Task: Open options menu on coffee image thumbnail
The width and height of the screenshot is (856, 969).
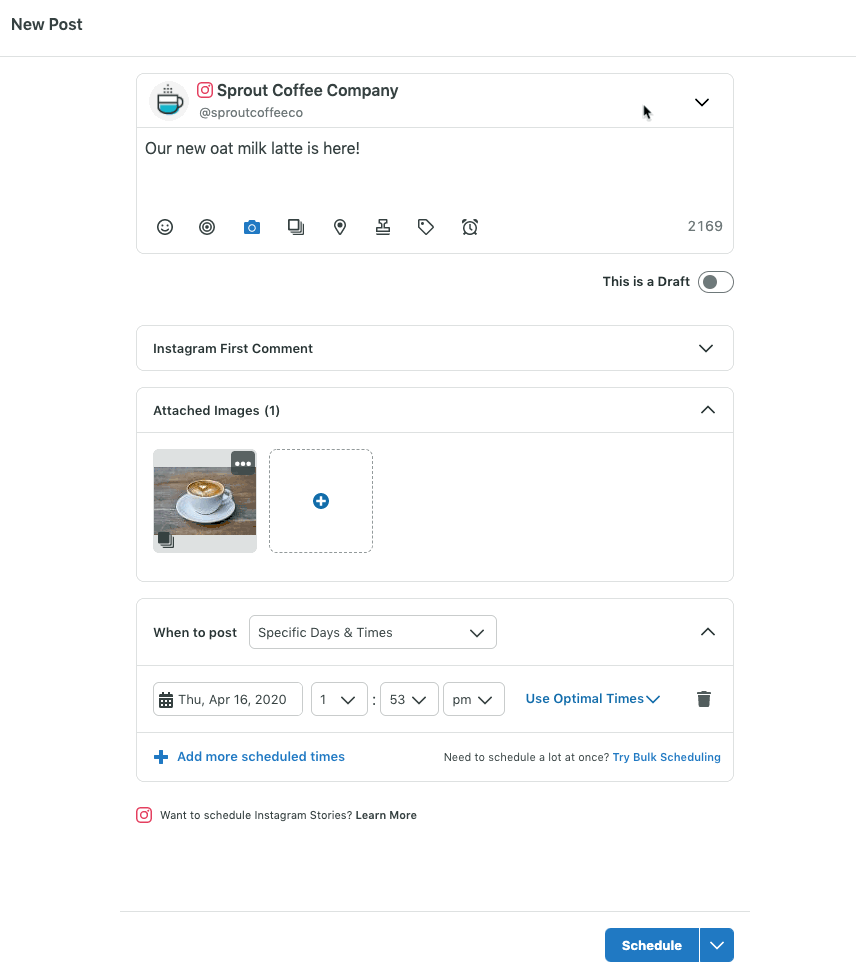Action: [x=243, y=463]
